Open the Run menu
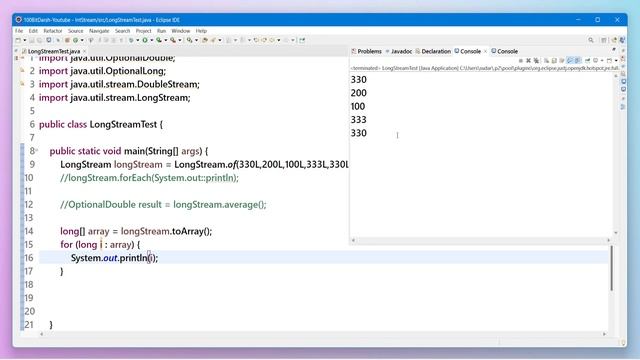Image resolution: width=640 pixels, height=360 pixels. pyautogui.click(x=162, y=31)
